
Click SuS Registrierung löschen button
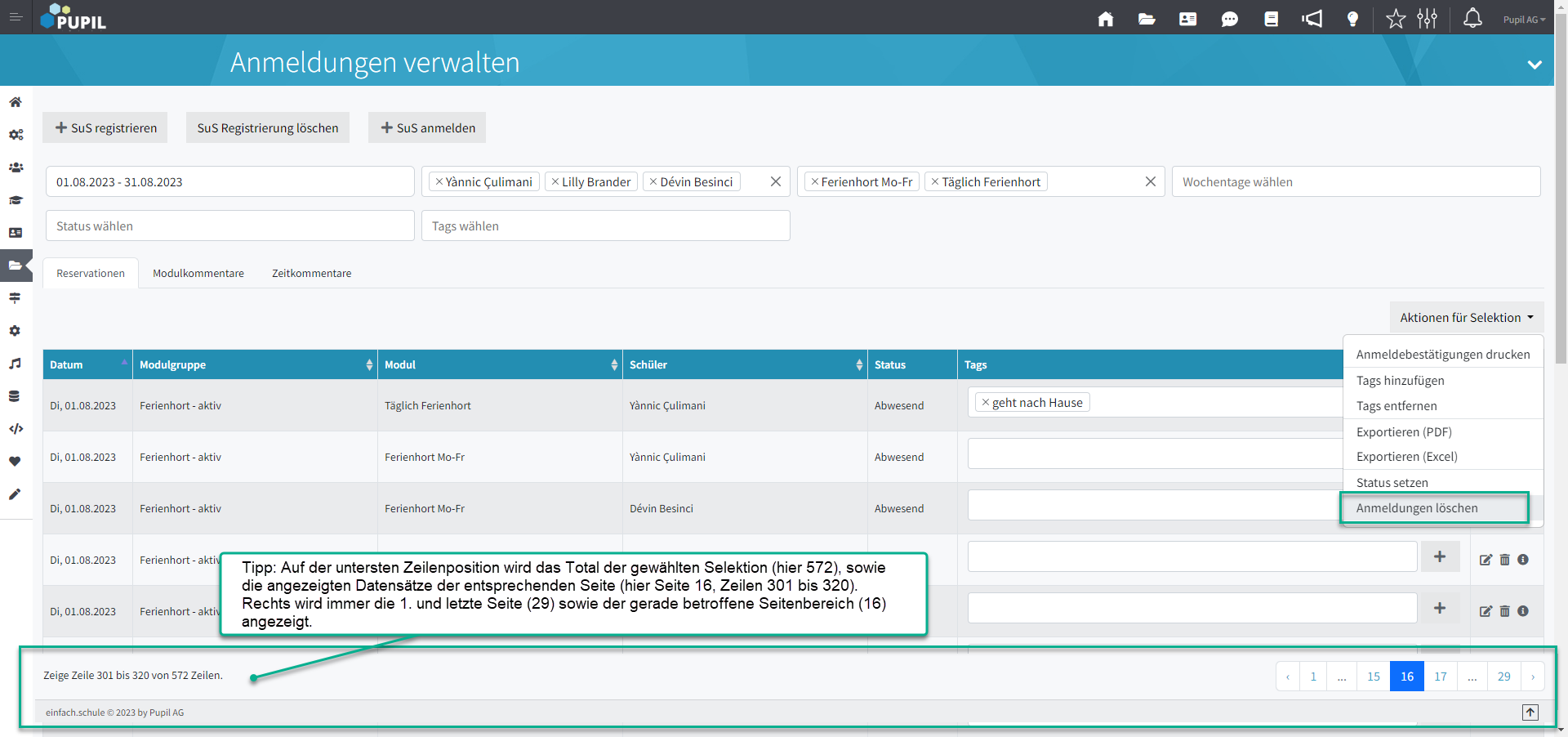pyautogui.click(x=268, y=127)
